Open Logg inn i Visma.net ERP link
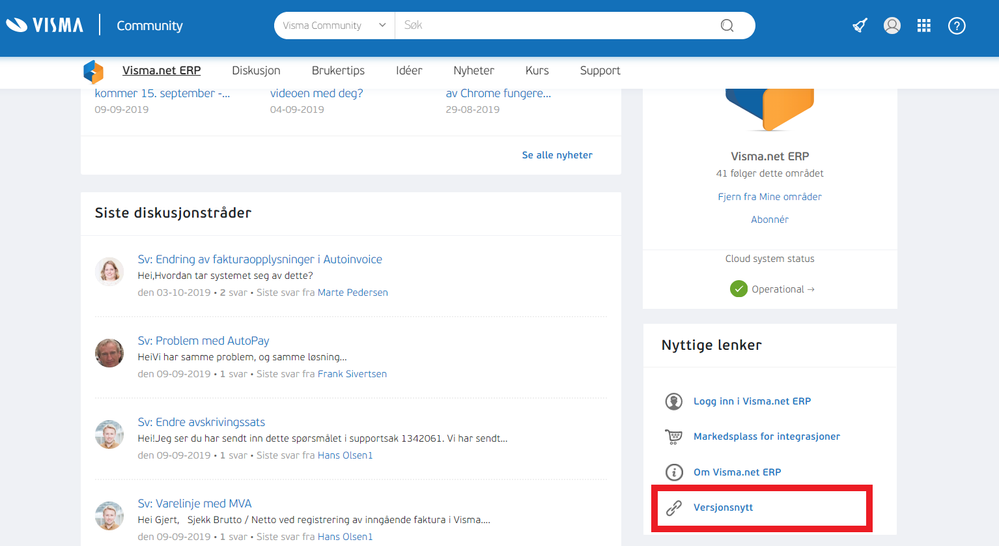 [752, 401]
